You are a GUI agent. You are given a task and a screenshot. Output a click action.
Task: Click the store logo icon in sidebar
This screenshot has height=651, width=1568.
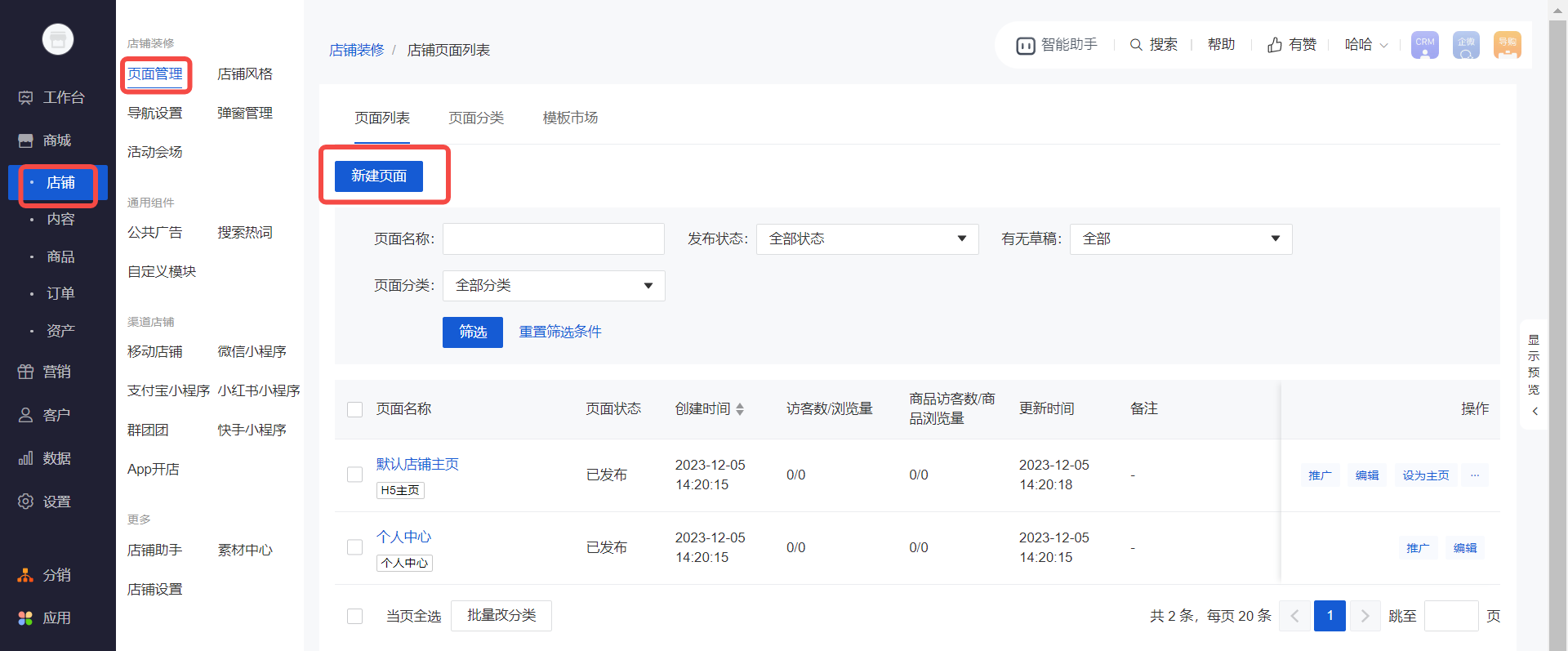(x=58, y=39)
